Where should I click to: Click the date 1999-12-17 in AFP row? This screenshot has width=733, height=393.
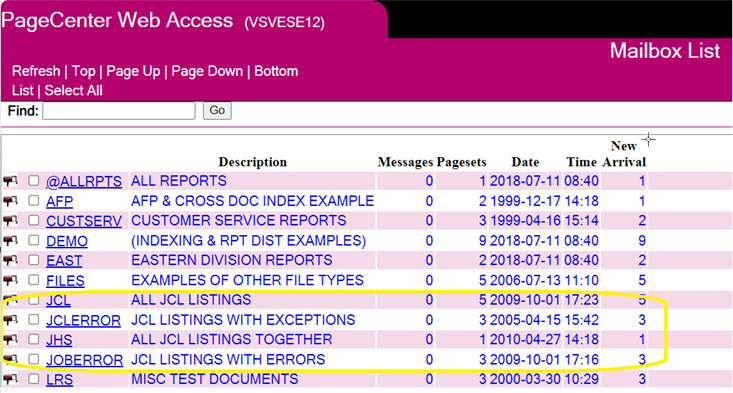(525, 201)
